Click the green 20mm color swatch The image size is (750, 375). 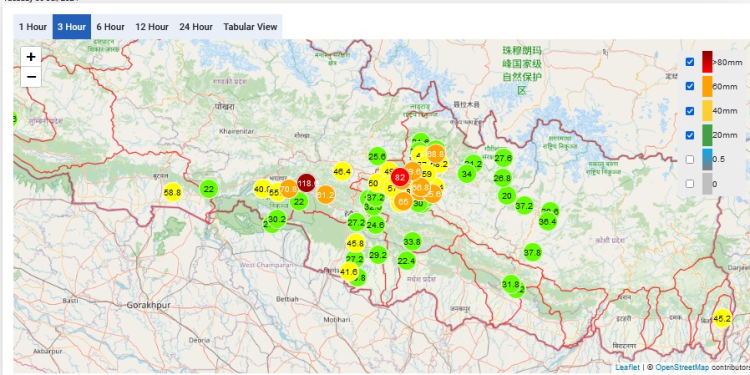coord(707,135)
